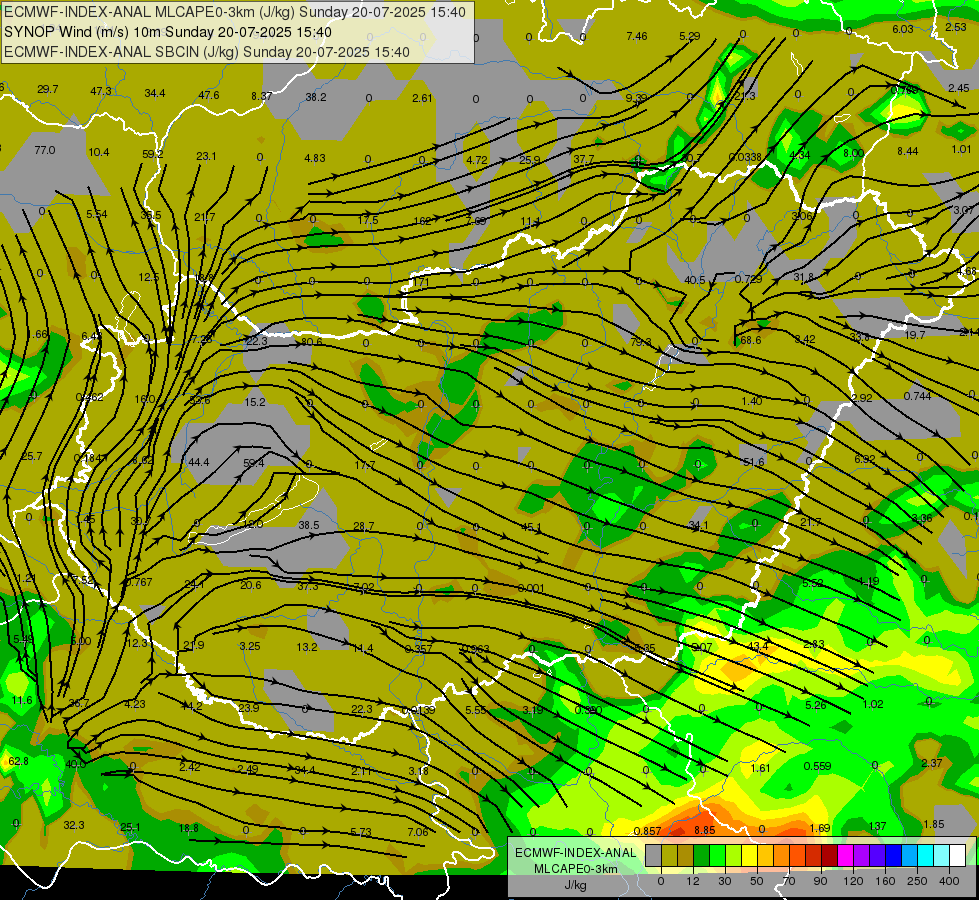Viewport: 979px width, 900px height.
Task: Click the map value '6.92'
Action: (x=865, y=459)
